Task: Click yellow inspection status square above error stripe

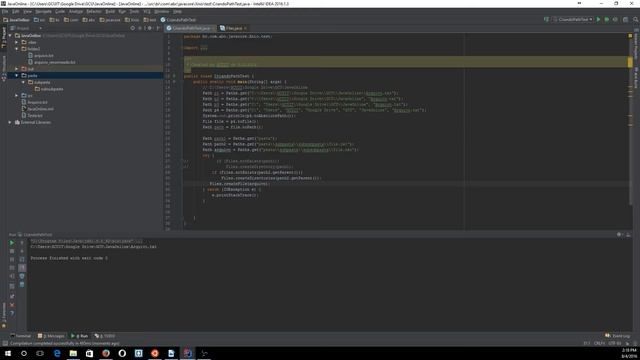Action: [x=630, y=36]
